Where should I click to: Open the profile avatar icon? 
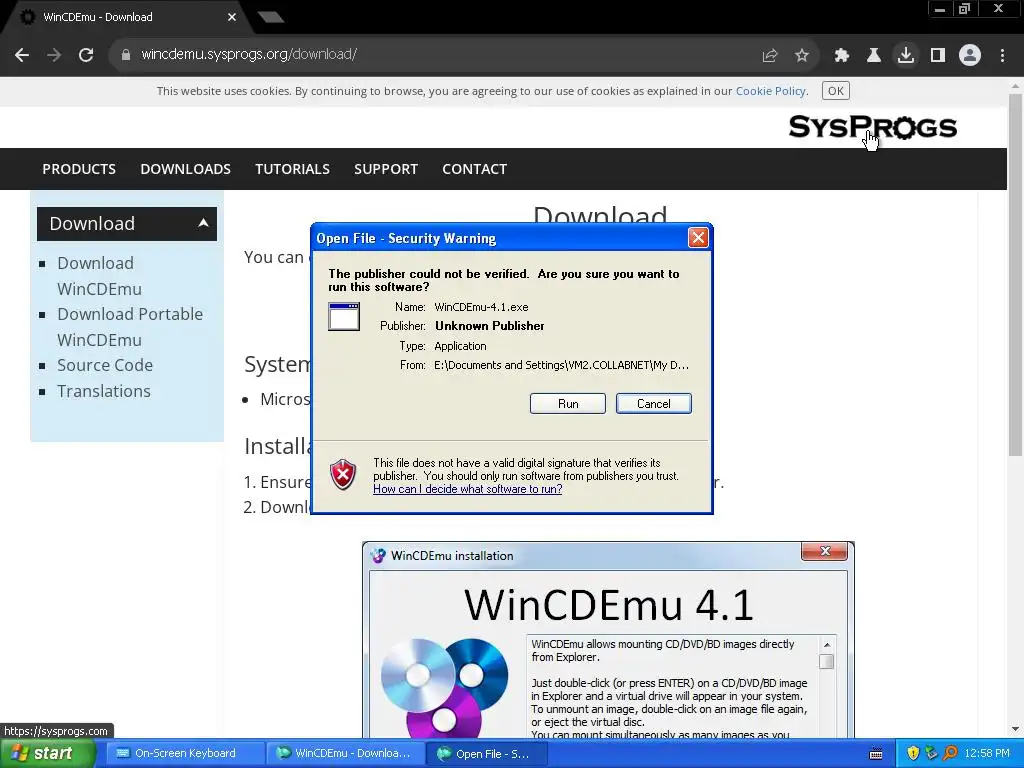coord(970,56)
